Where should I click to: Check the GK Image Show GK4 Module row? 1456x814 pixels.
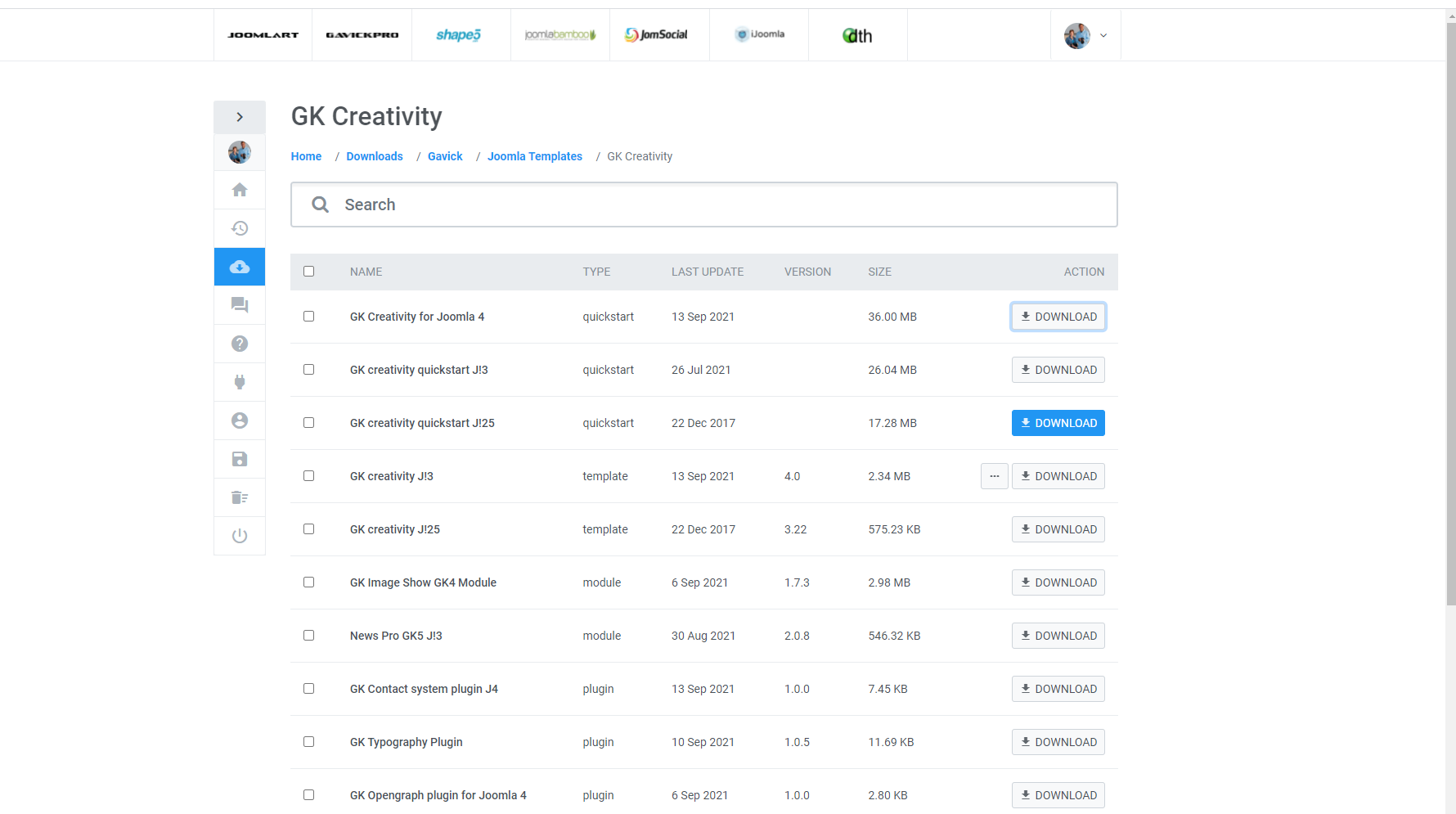[308, 582]
